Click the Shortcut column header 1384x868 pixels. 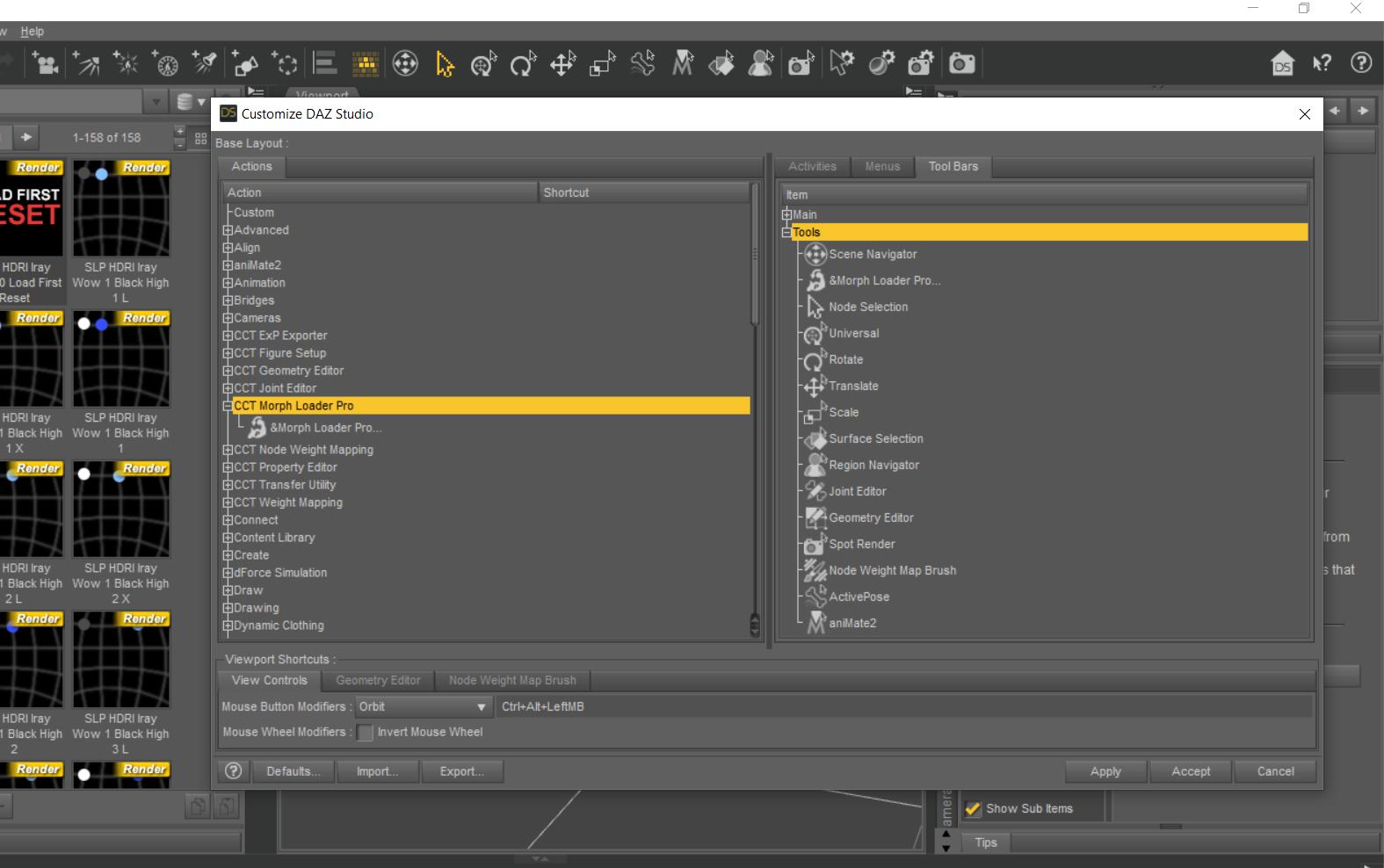643,192
